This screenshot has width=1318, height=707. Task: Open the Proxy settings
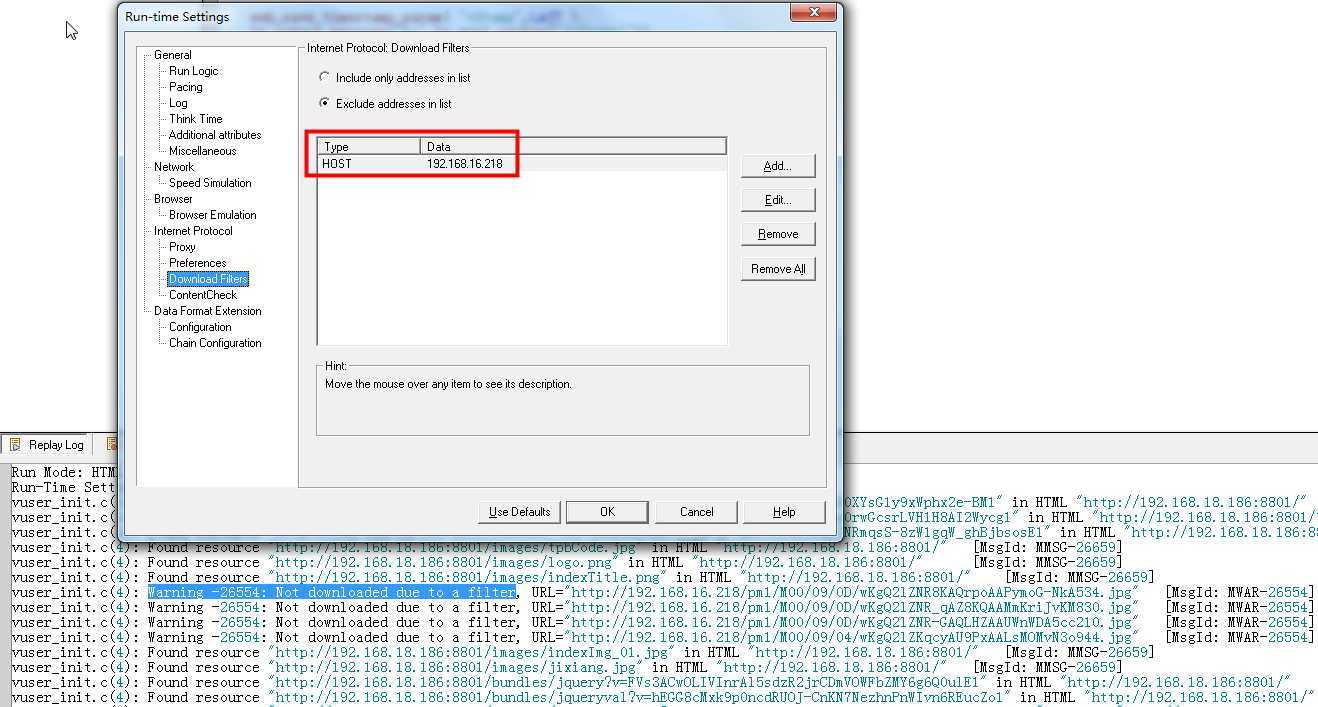click(182, 247)
